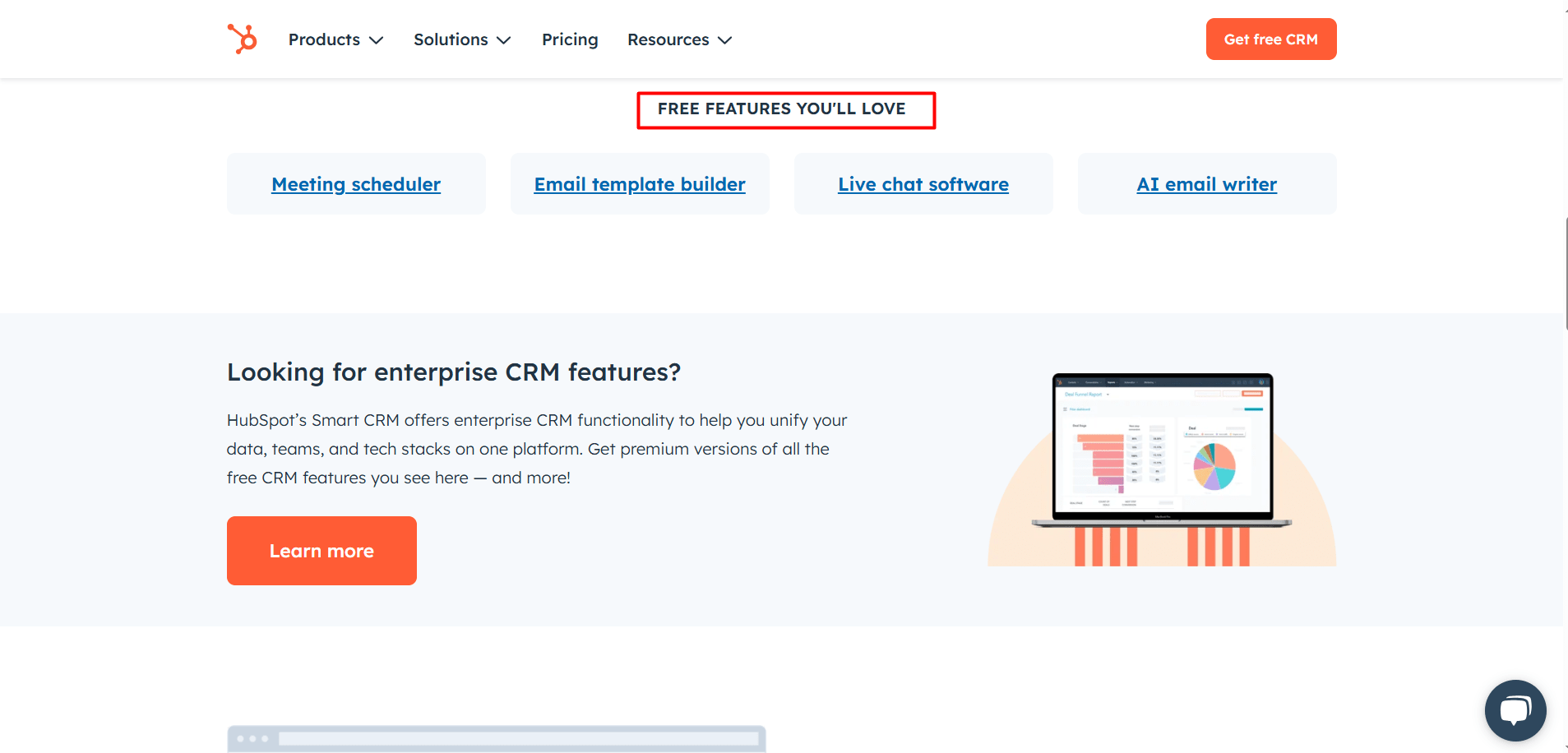Click the Looking for enterprise CRM features heading
Image resolution: width=1568 pixels, height=753 pixels.
(454, 372)
